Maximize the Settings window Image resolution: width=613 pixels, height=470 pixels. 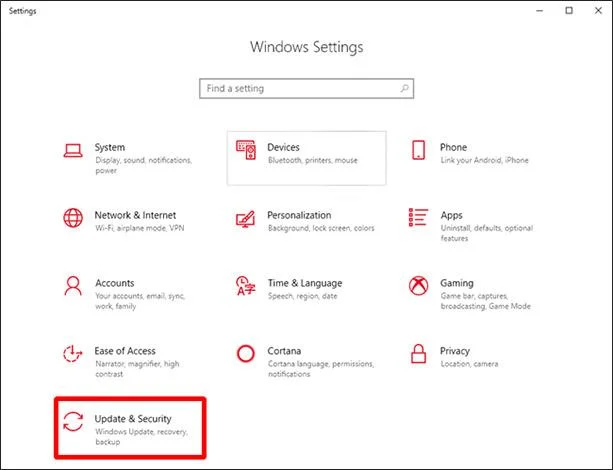coord(569,11)
